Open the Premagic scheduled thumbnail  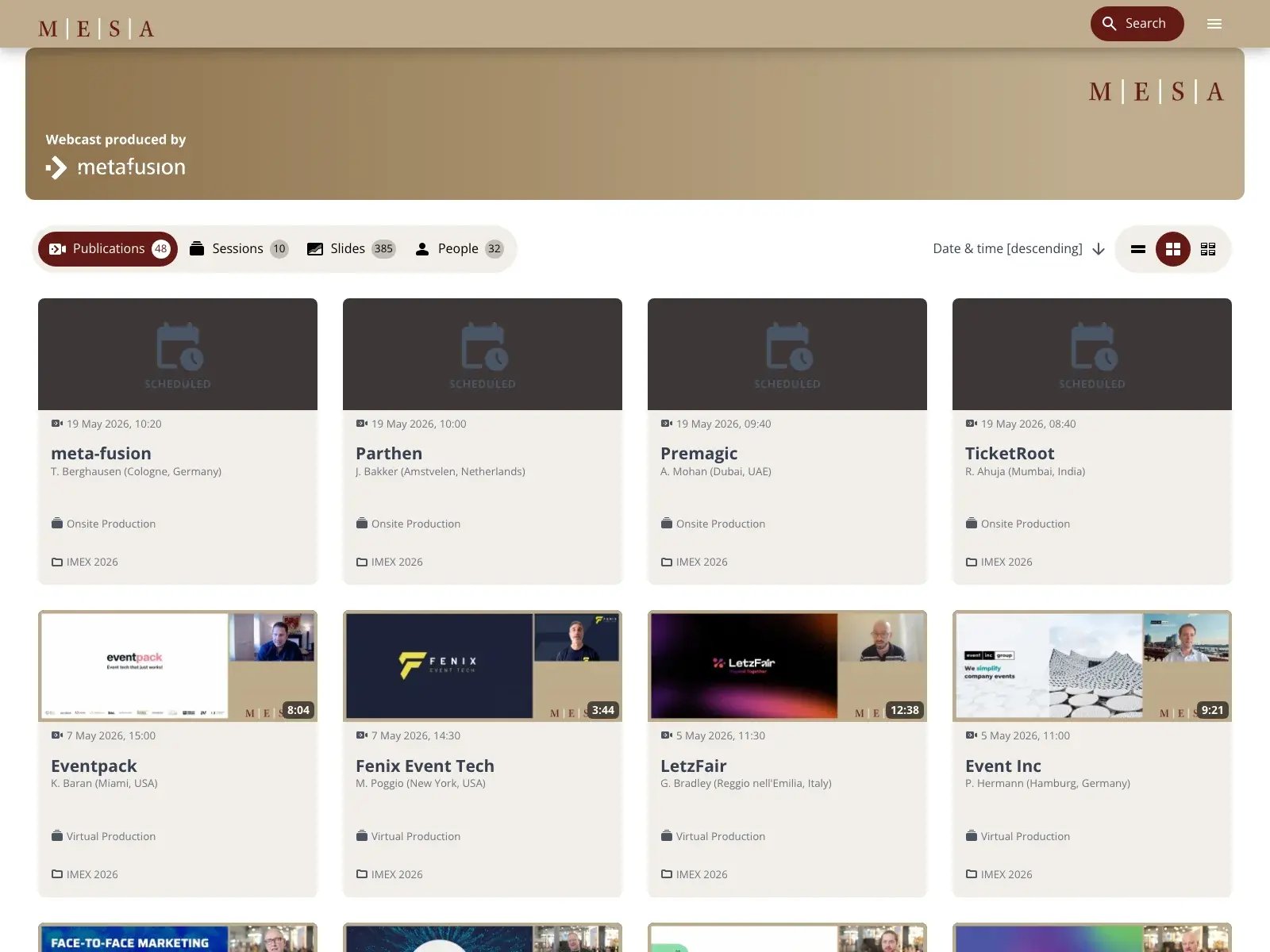[787, 354]
